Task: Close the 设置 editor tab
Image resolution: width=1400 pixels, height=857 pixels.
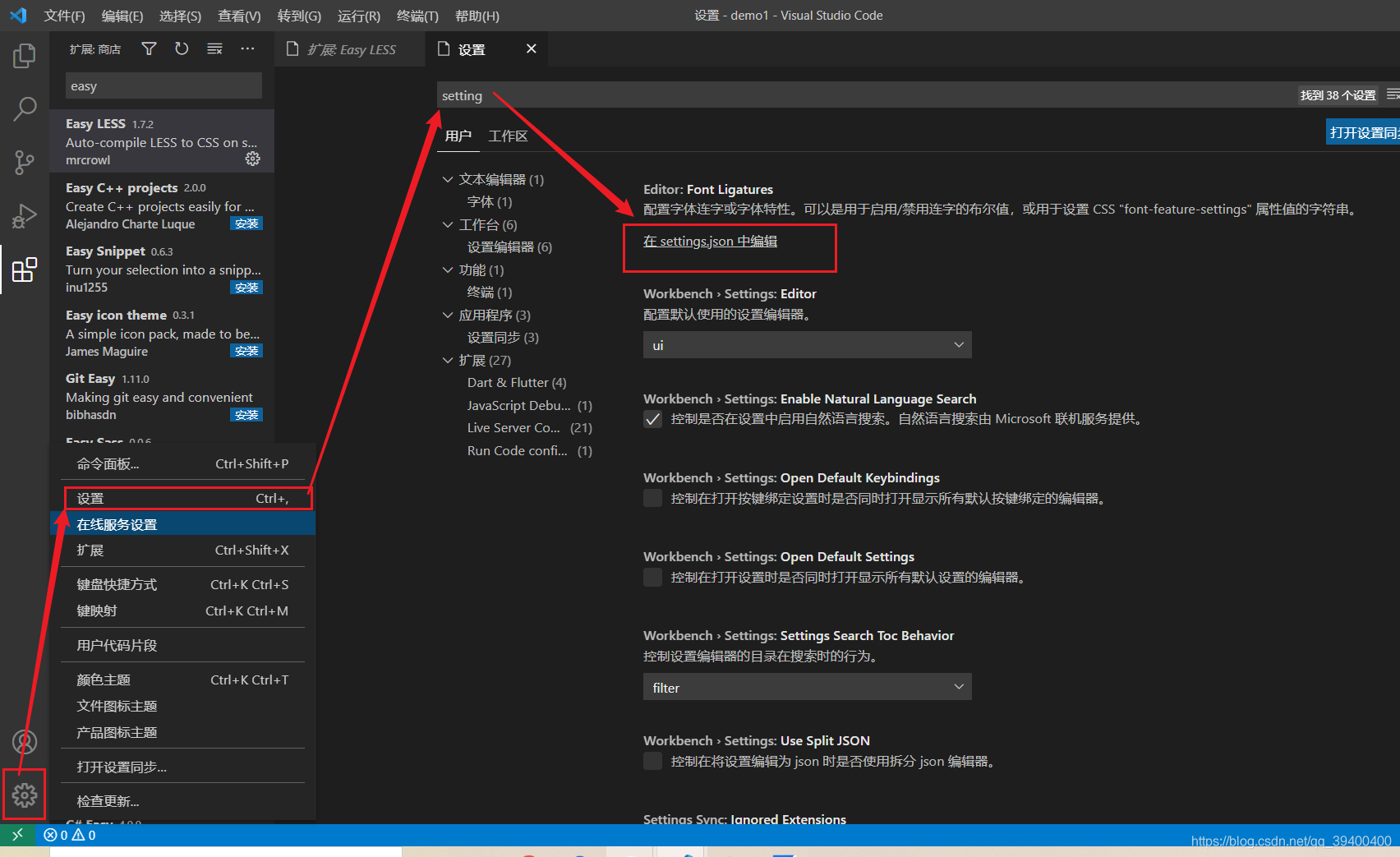Action: [532, 48]
